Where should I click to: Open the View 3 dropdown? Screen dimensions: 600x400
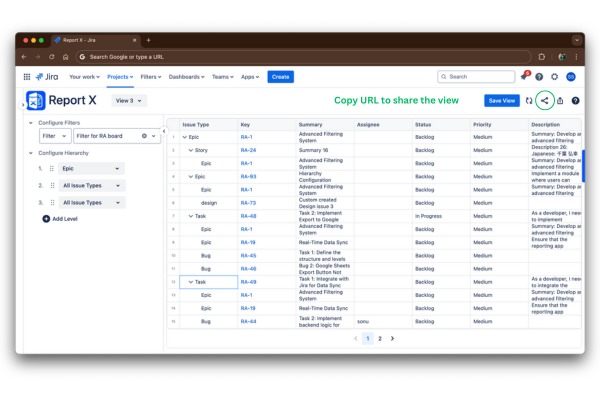click(129, 101)
